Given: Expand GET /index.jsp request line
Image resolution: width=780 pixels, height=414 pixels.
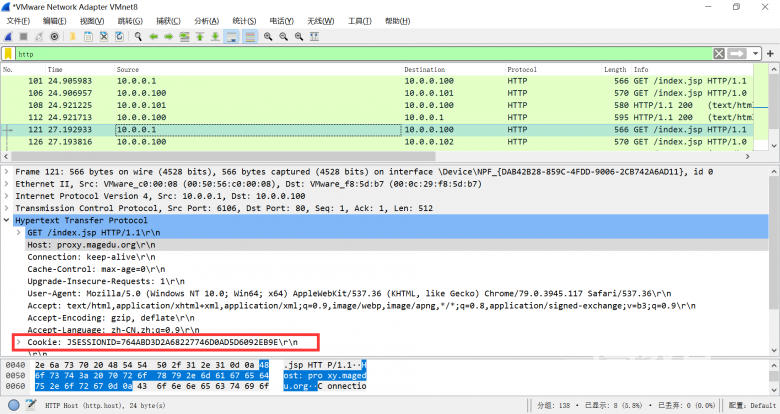Looking at the screenshot, I should click(x=18, y=232).
